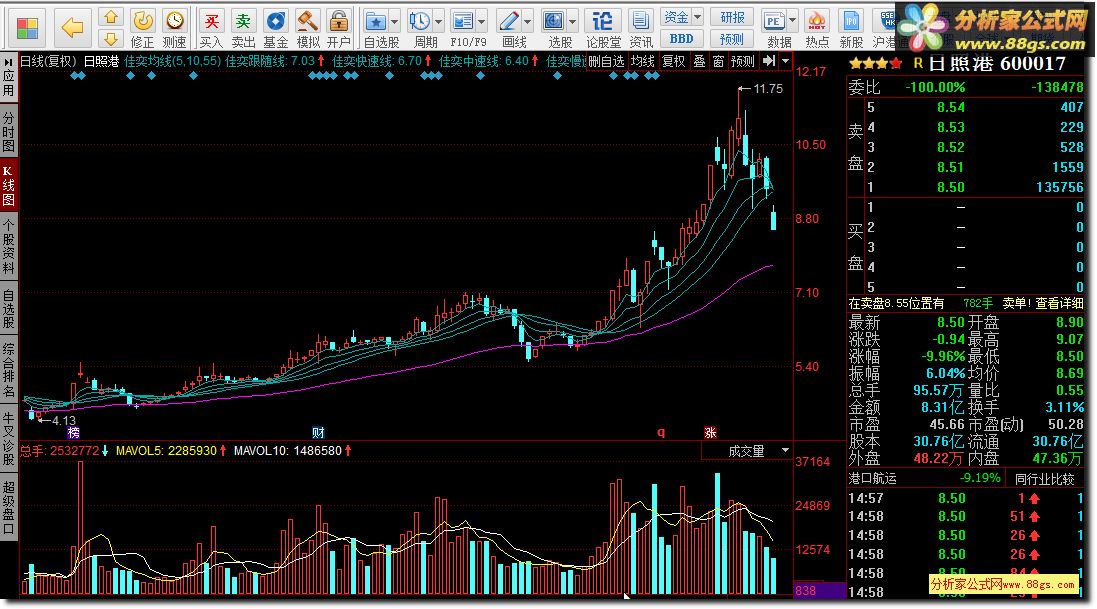Click the 买入 buy icon
Screen dimensions: 1097x609
(211, 29)
